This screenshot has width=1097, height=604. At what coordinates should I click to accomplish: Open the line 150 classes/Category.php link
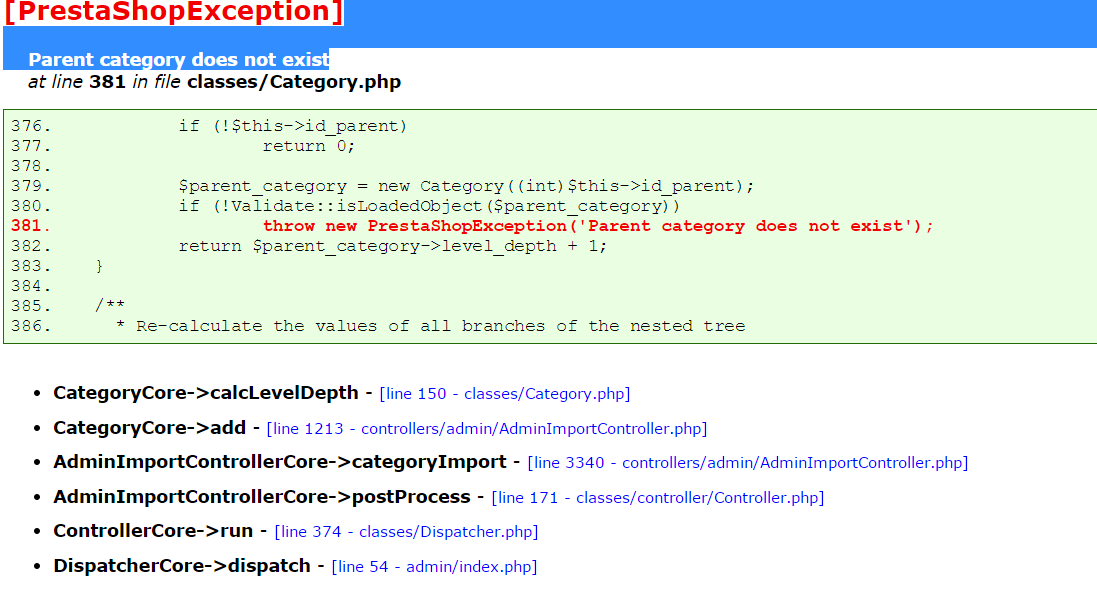504,393
